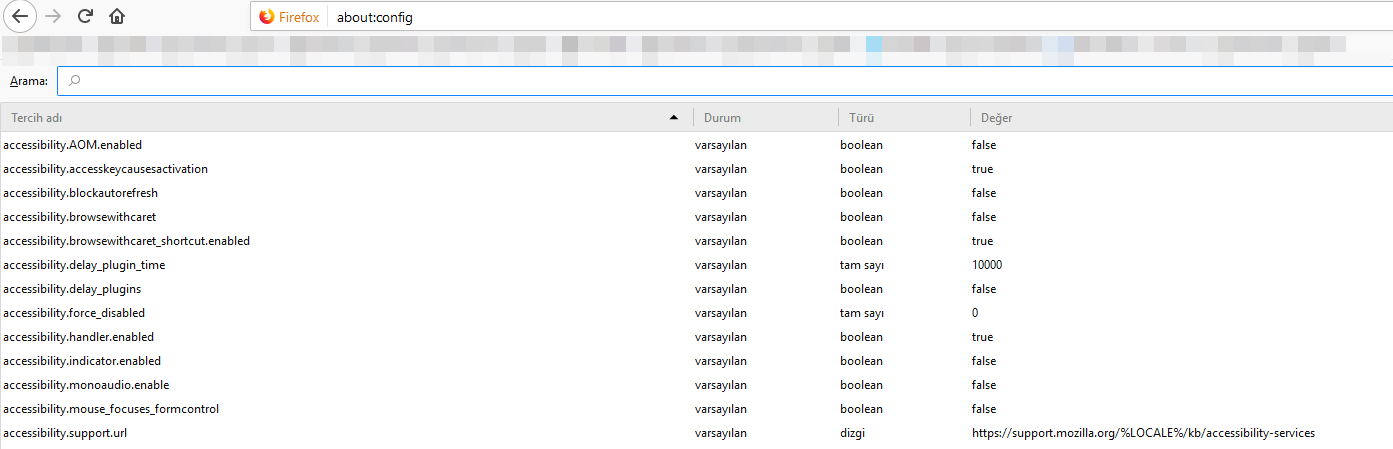
Task: Click the 10000 value for delay_plugin_time
Action: [x=986, y=265]
